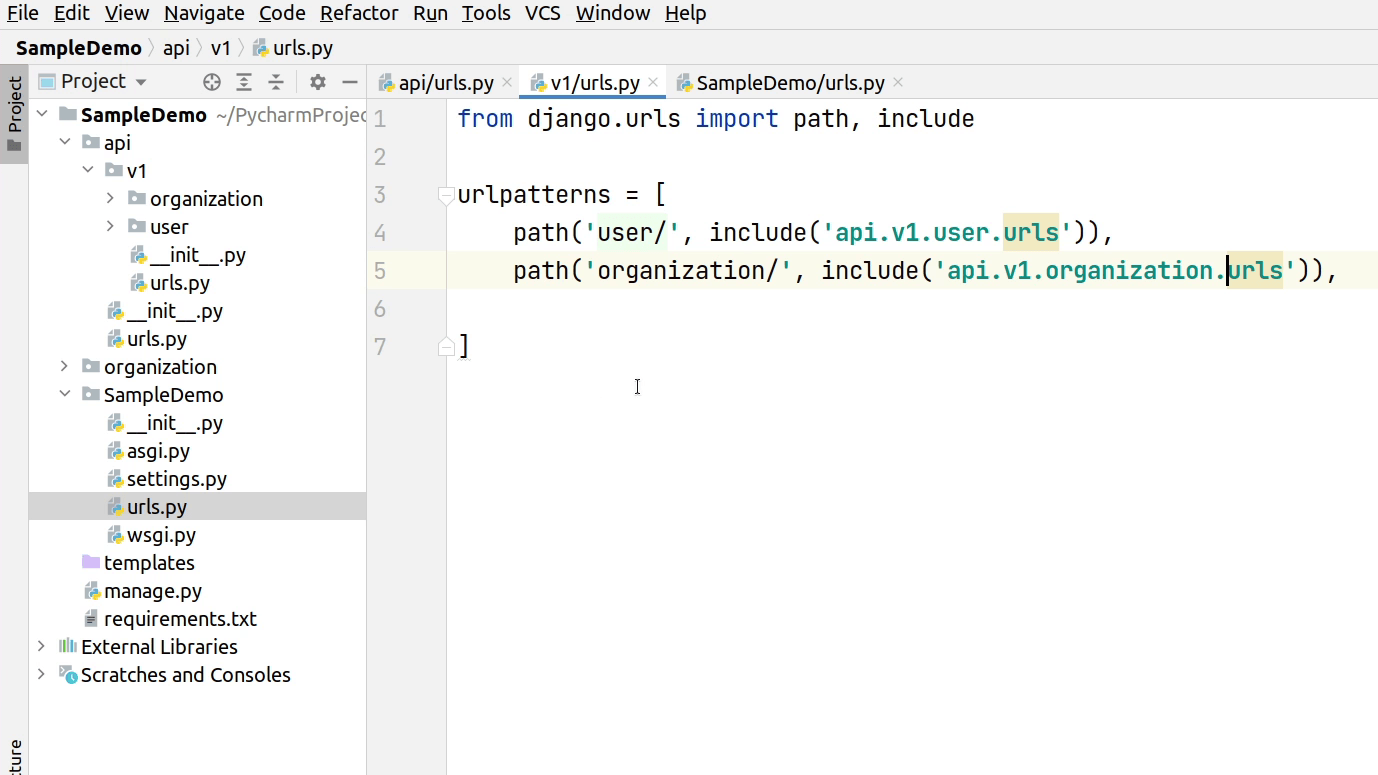The width and height of the screenshot is (1378, 775).
Task: Open the Refactor menu
Action: 358,13
